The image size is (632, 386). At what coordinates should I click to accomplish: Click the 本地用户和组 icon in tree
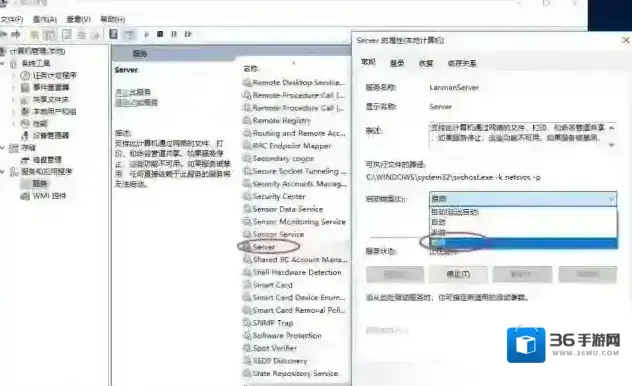(25, 111)
